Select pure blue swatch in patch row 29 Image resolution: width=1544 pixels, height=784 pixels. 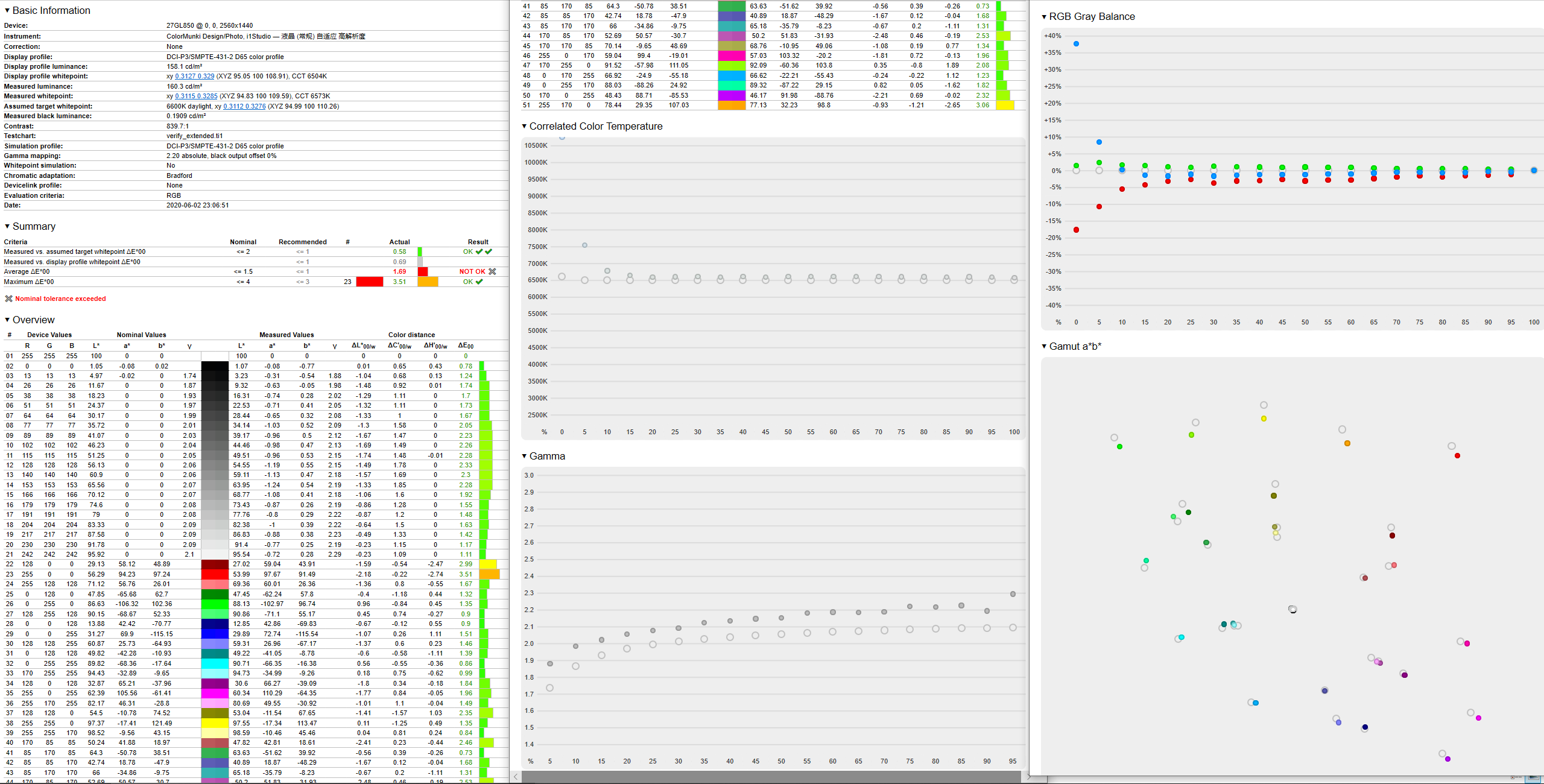(x=215, y=634)
